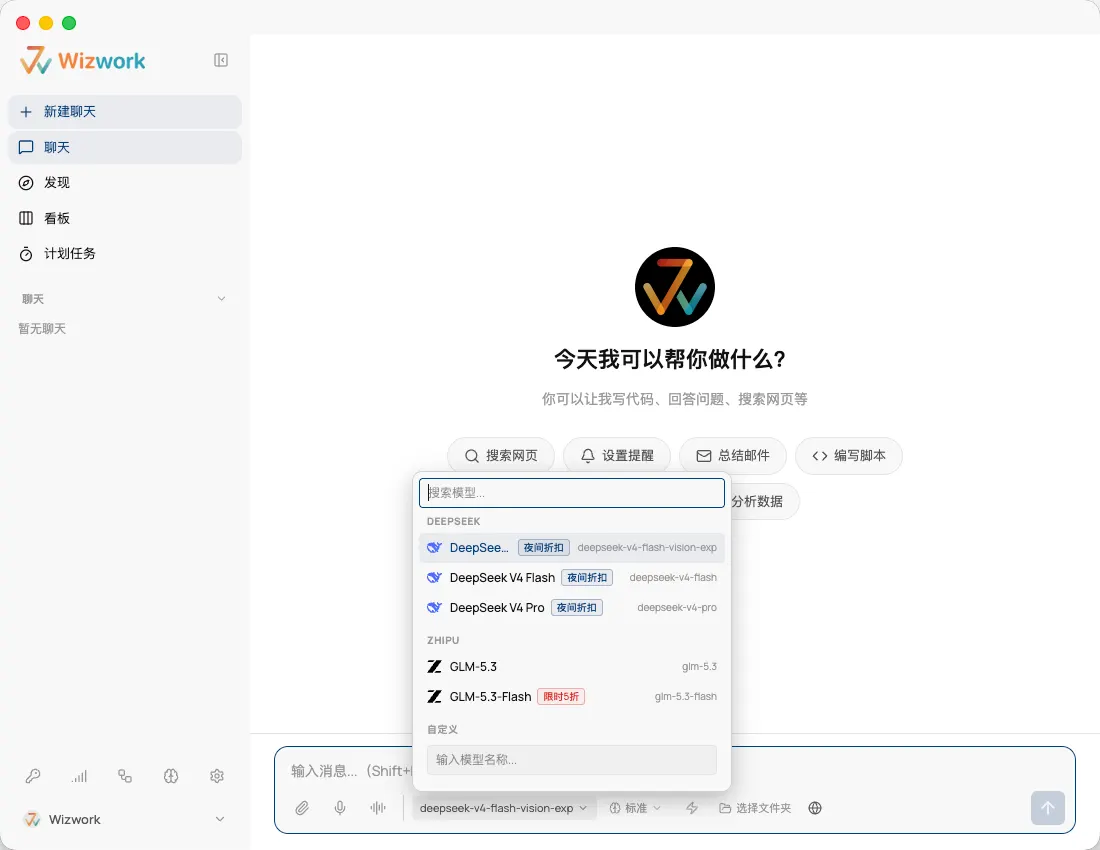Click the stopwatch icon beside 计划任务
Viewport: 1100px width, 850px height.
[26, 253]
